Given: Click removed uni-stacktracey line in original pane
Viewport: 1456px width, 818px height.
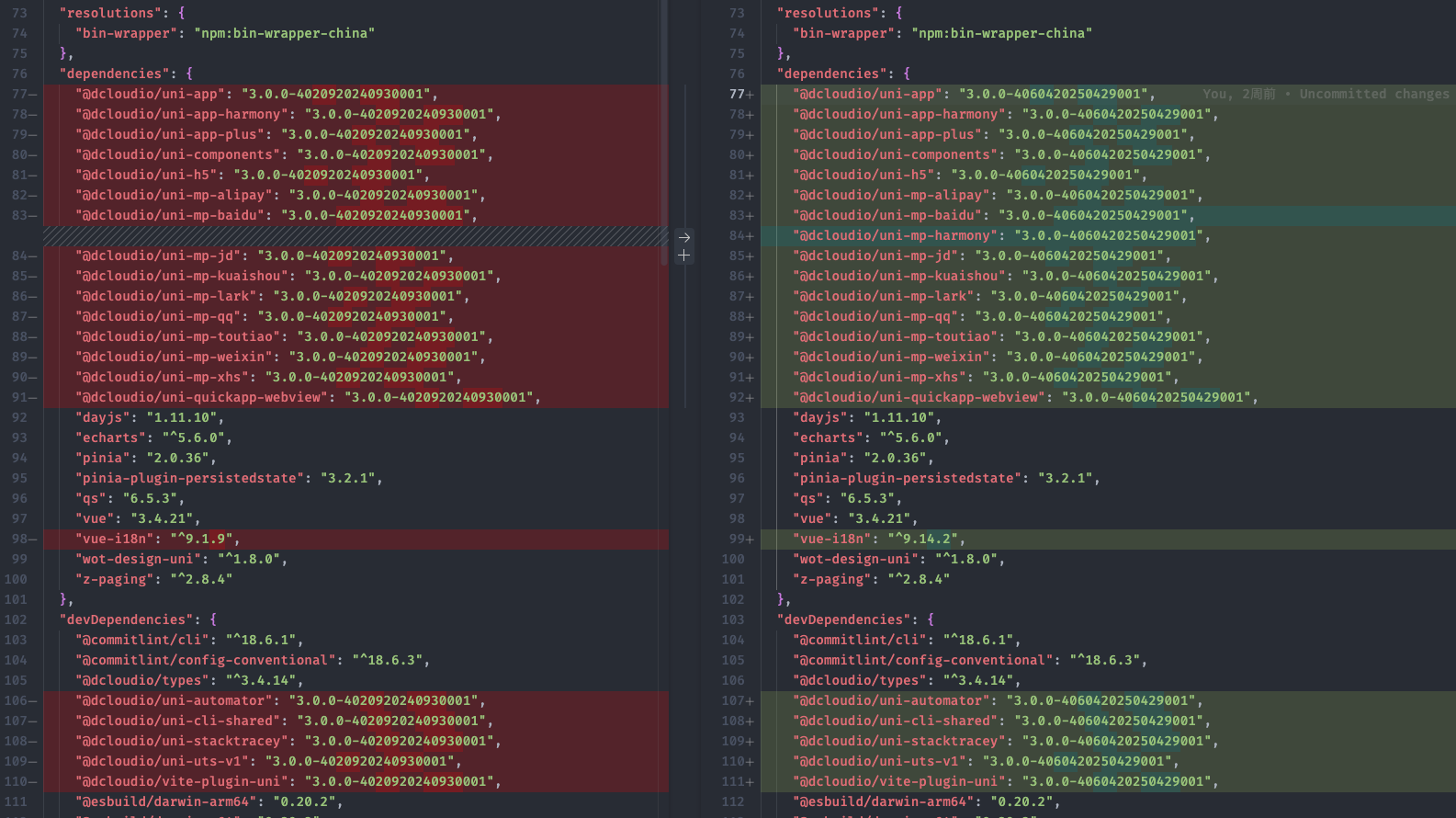Looking at the screenshot, I should (x=356, y=741).
